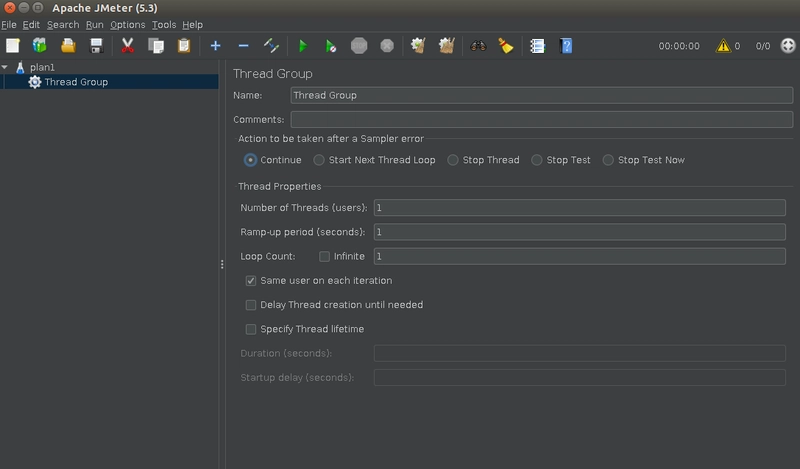Click the Search binoculars icon
The image size is (800, 469).
(478, 46)
